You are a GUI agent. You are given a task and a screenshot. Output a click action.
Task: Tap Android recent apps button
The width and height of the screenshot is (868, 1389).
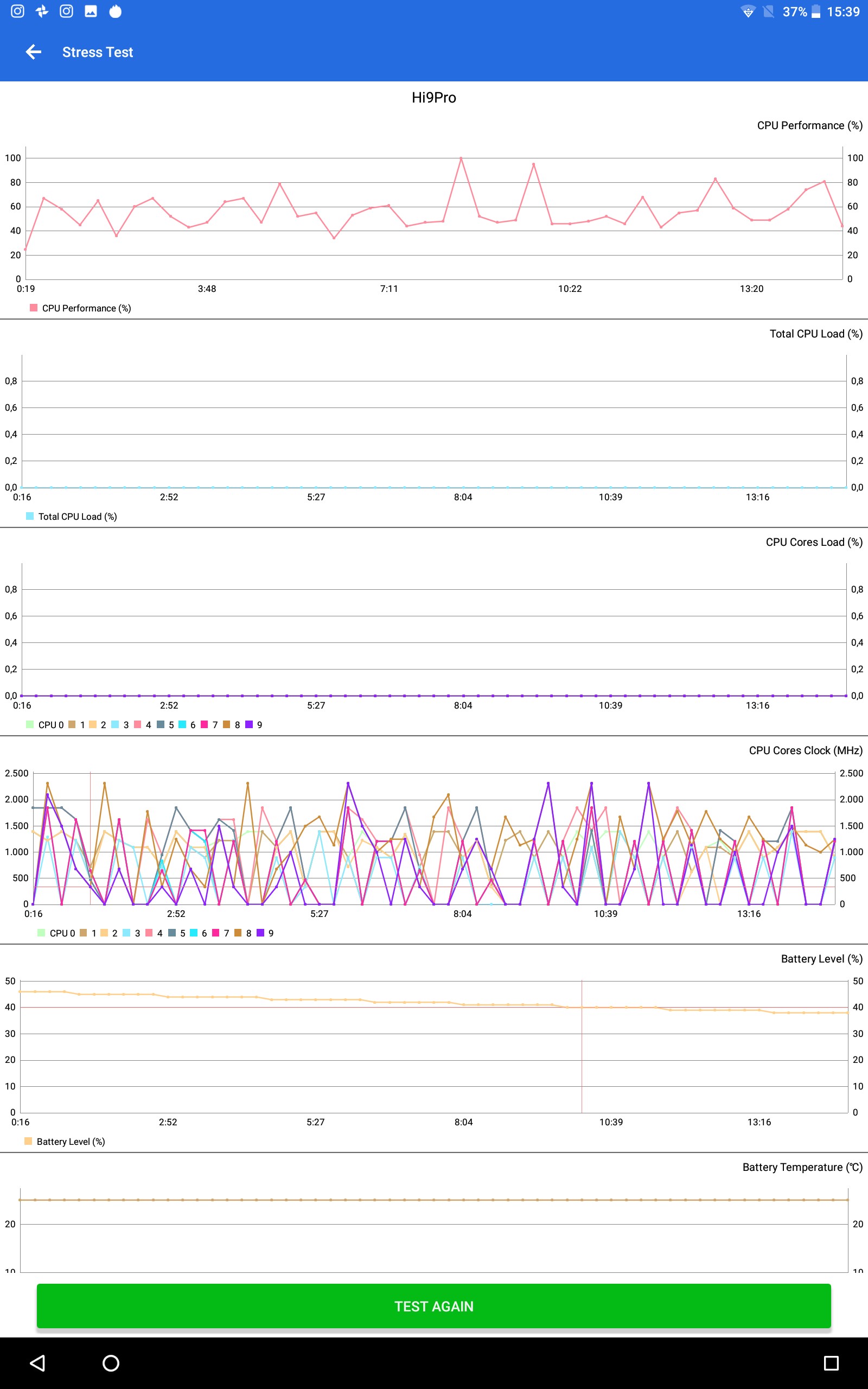[831, 1362]
